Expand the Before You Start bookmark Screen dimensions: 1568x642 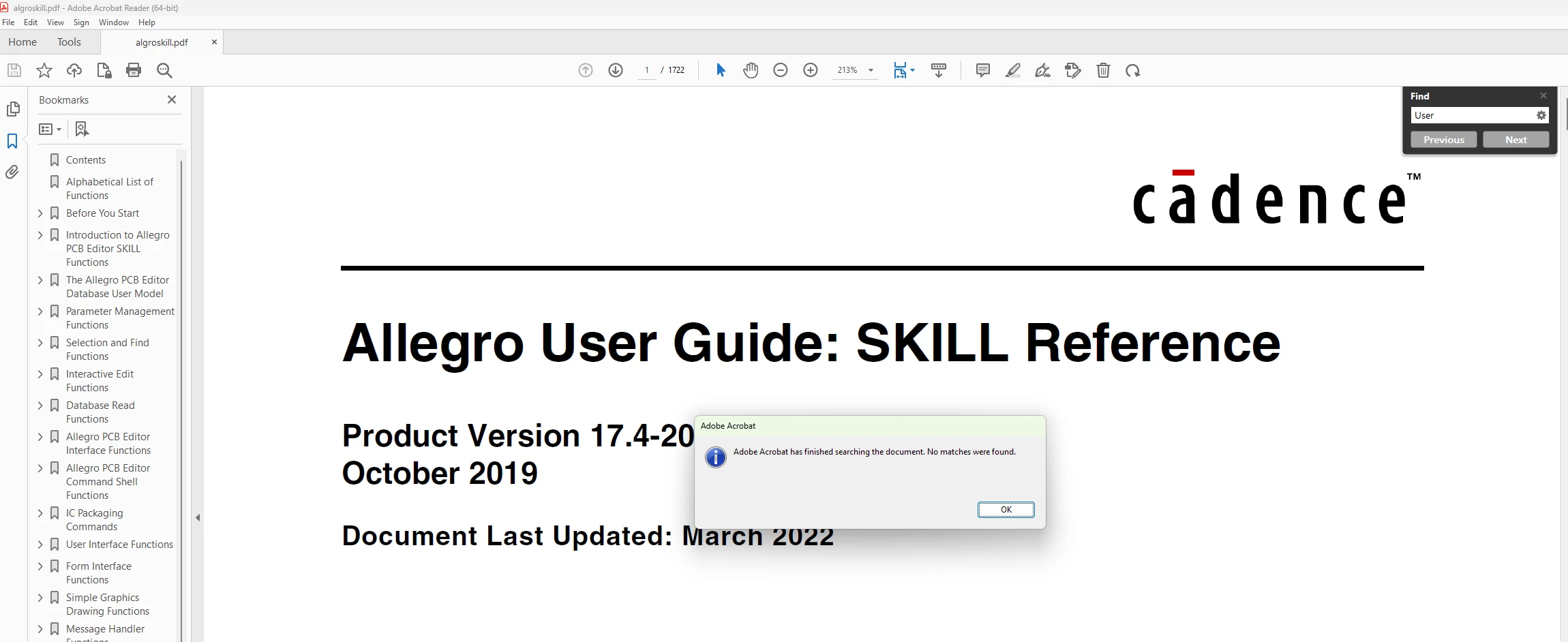40,213
